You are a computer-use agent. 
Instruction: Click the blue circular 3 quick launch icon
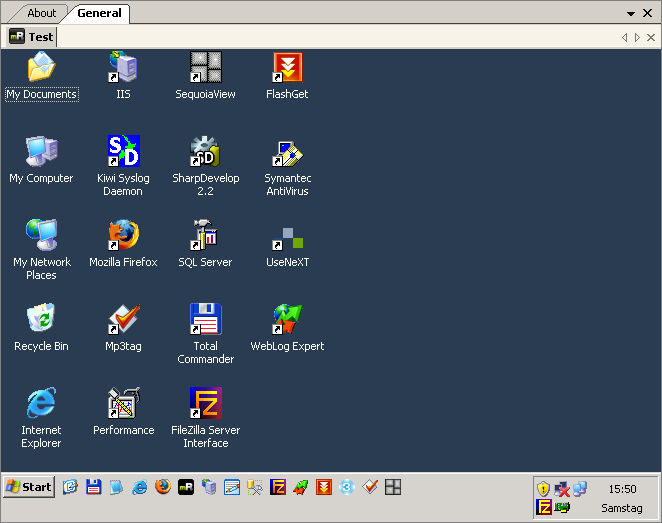coord(347,487)
